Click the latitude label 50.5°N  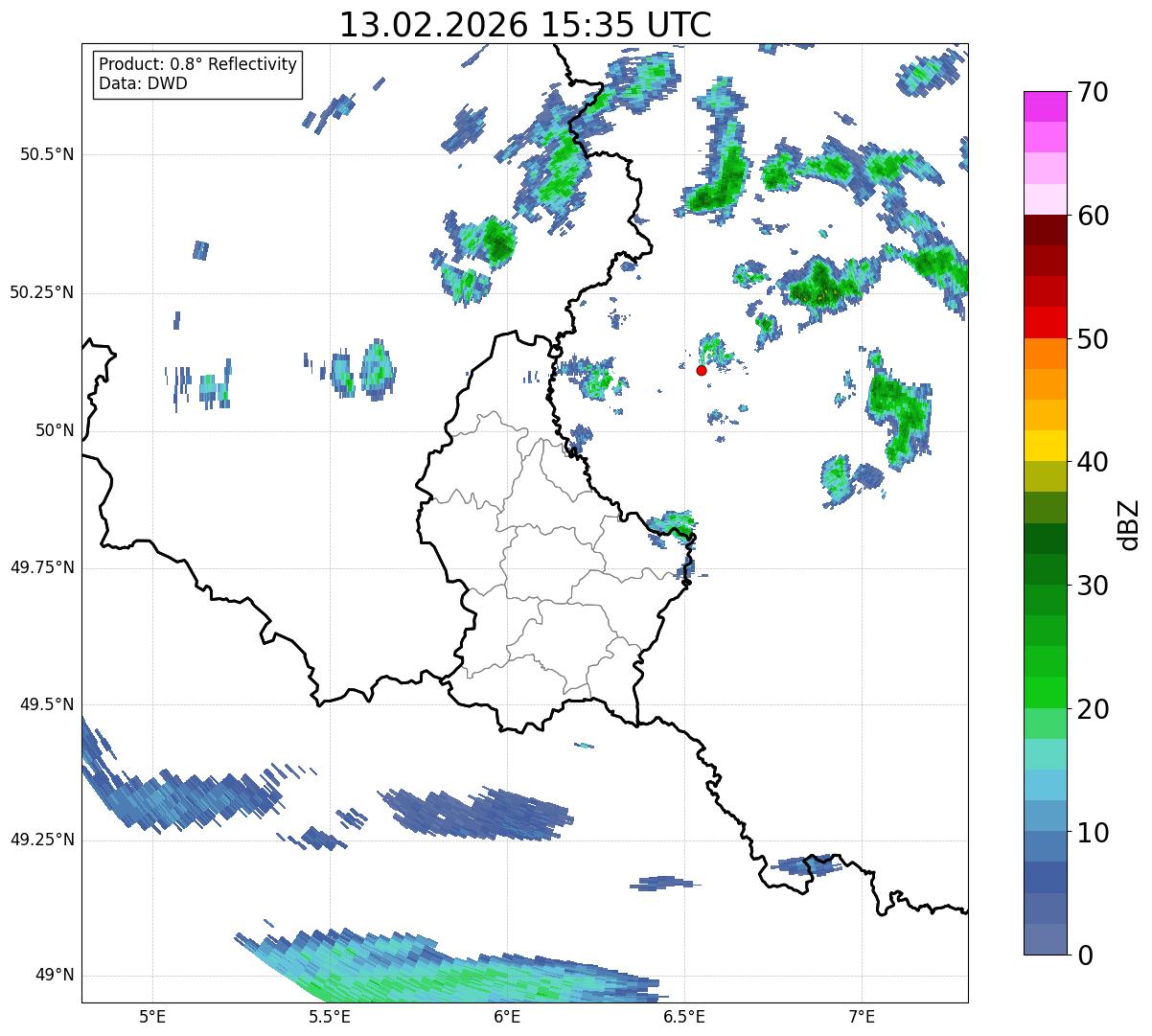click(x=47, y=154)
